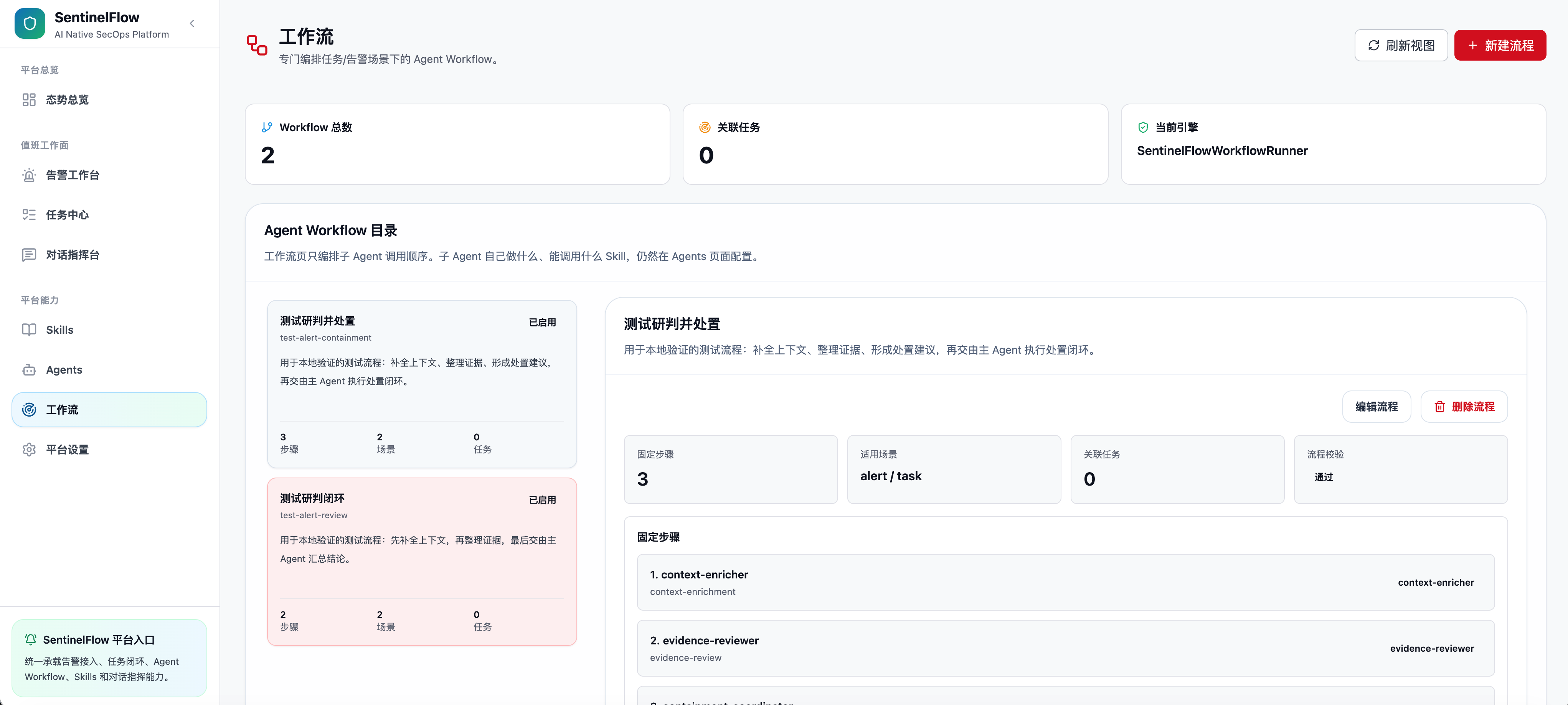Screen dimensions: 1568x705
Task: Click the target icon by 关联任务
Action: click(x=705, y=127)
